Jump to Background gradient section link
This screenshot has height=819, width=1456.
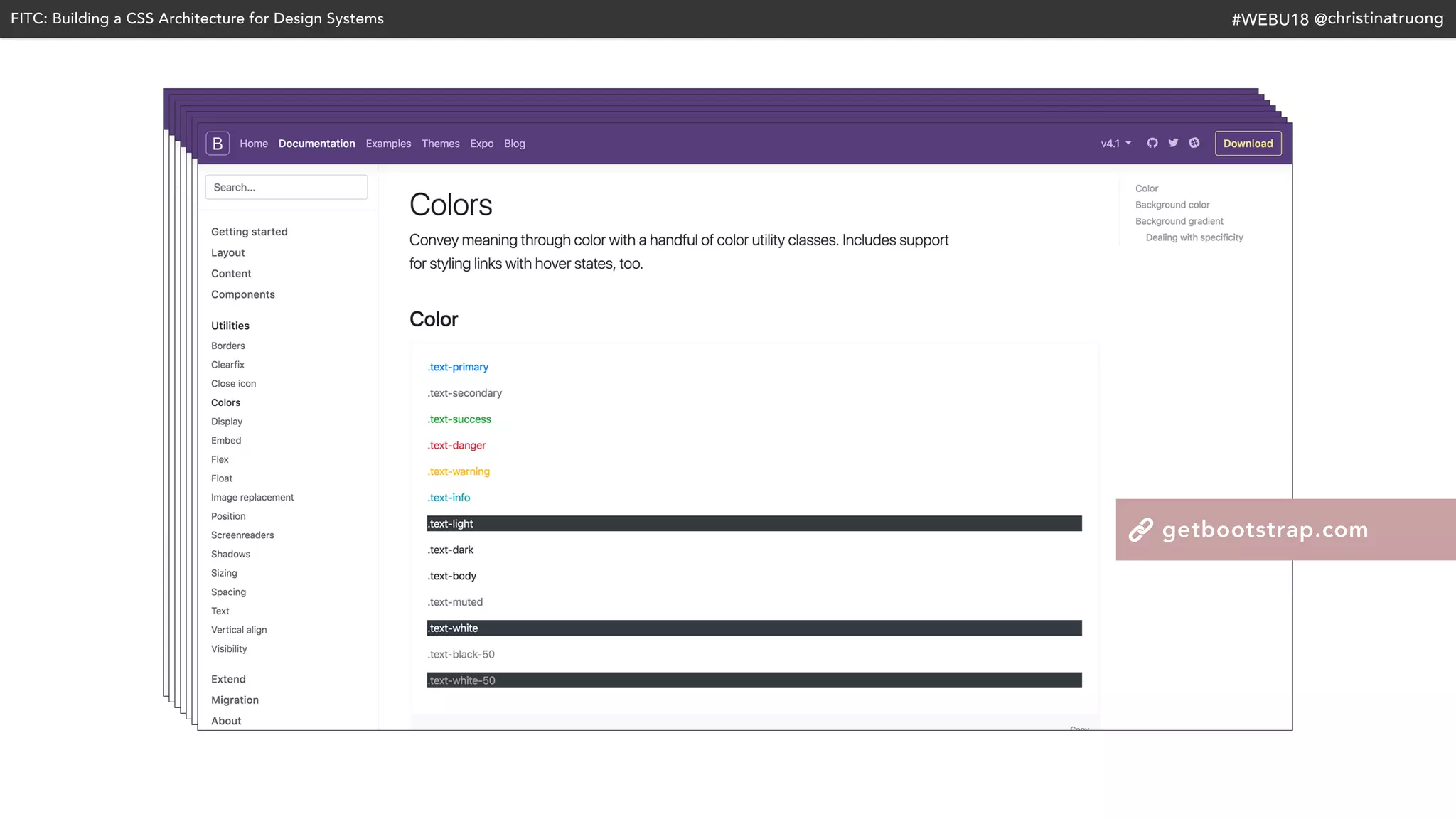(1179, 221)
